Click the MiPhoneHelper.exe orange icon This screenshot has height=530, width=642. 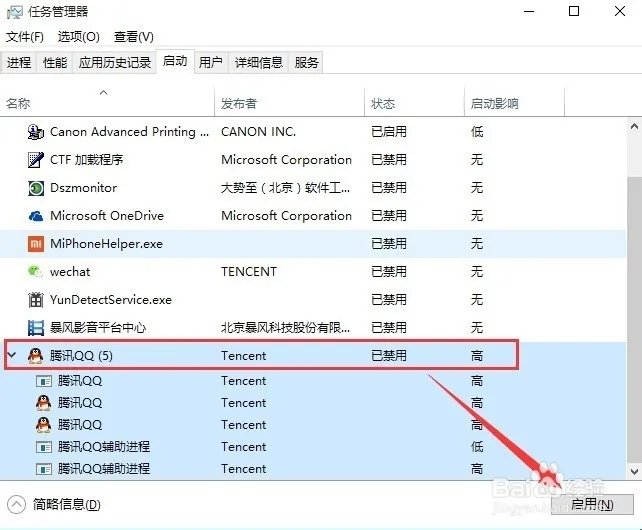(x=36, y=244)
